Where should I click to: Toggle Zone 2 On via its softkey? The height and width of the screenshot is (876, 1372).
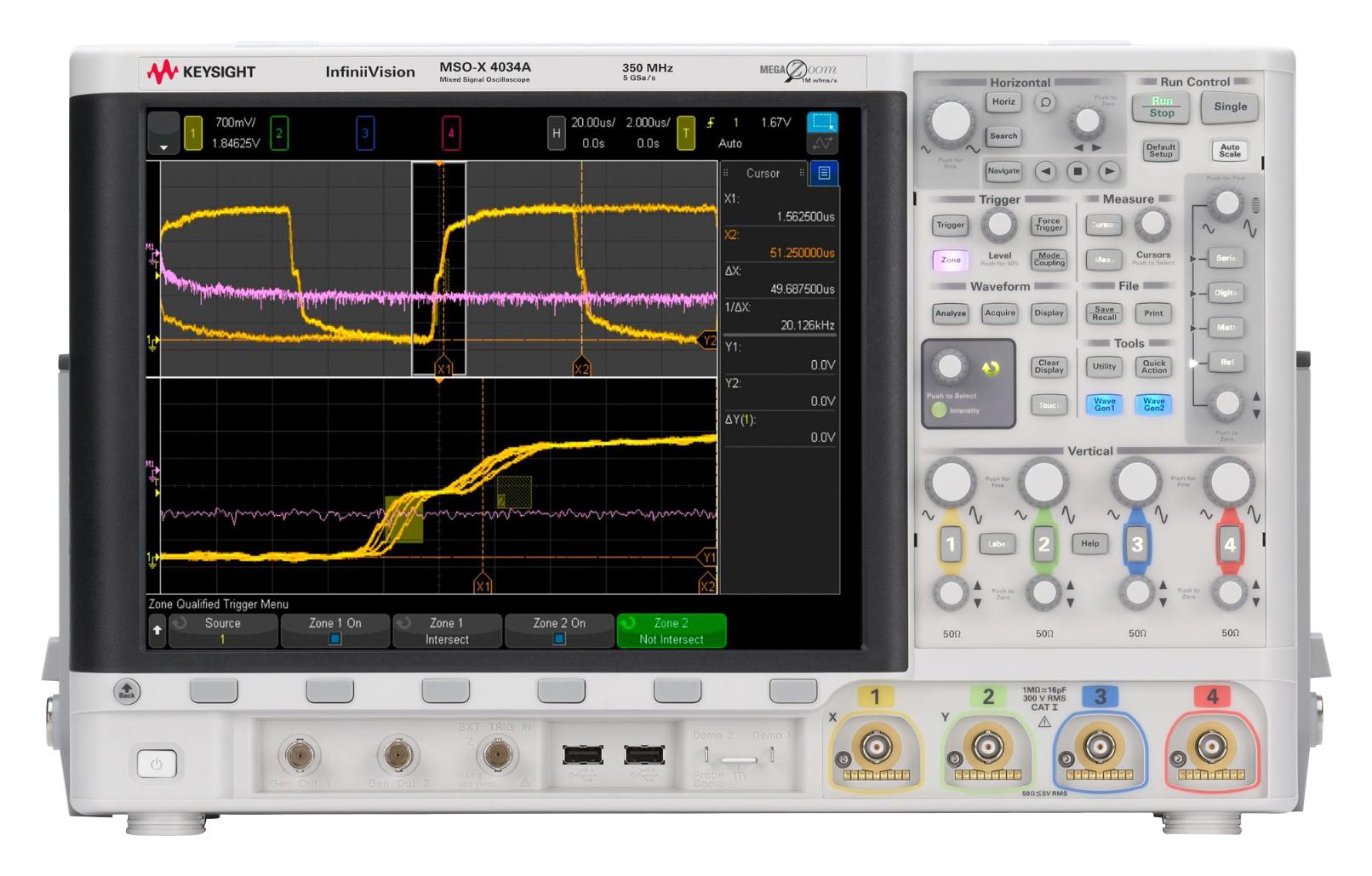[557, 628]
